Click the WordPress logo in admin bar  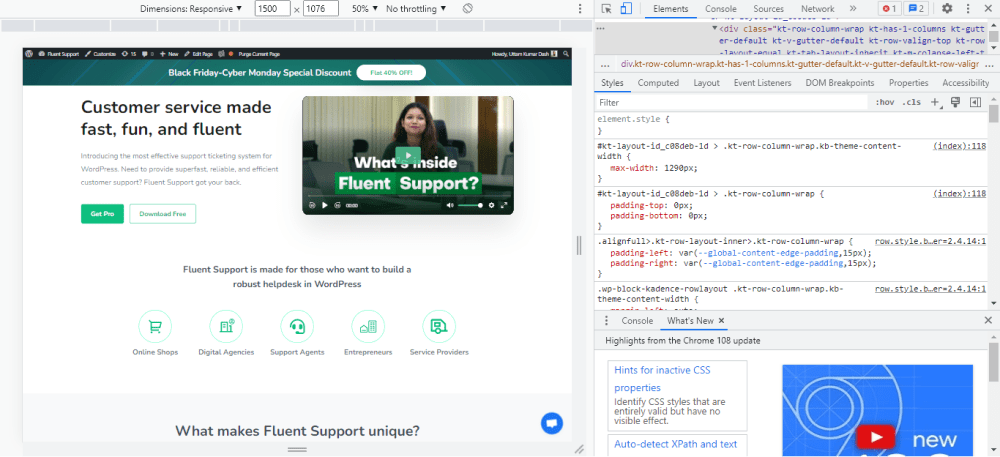tap(30, 54)
